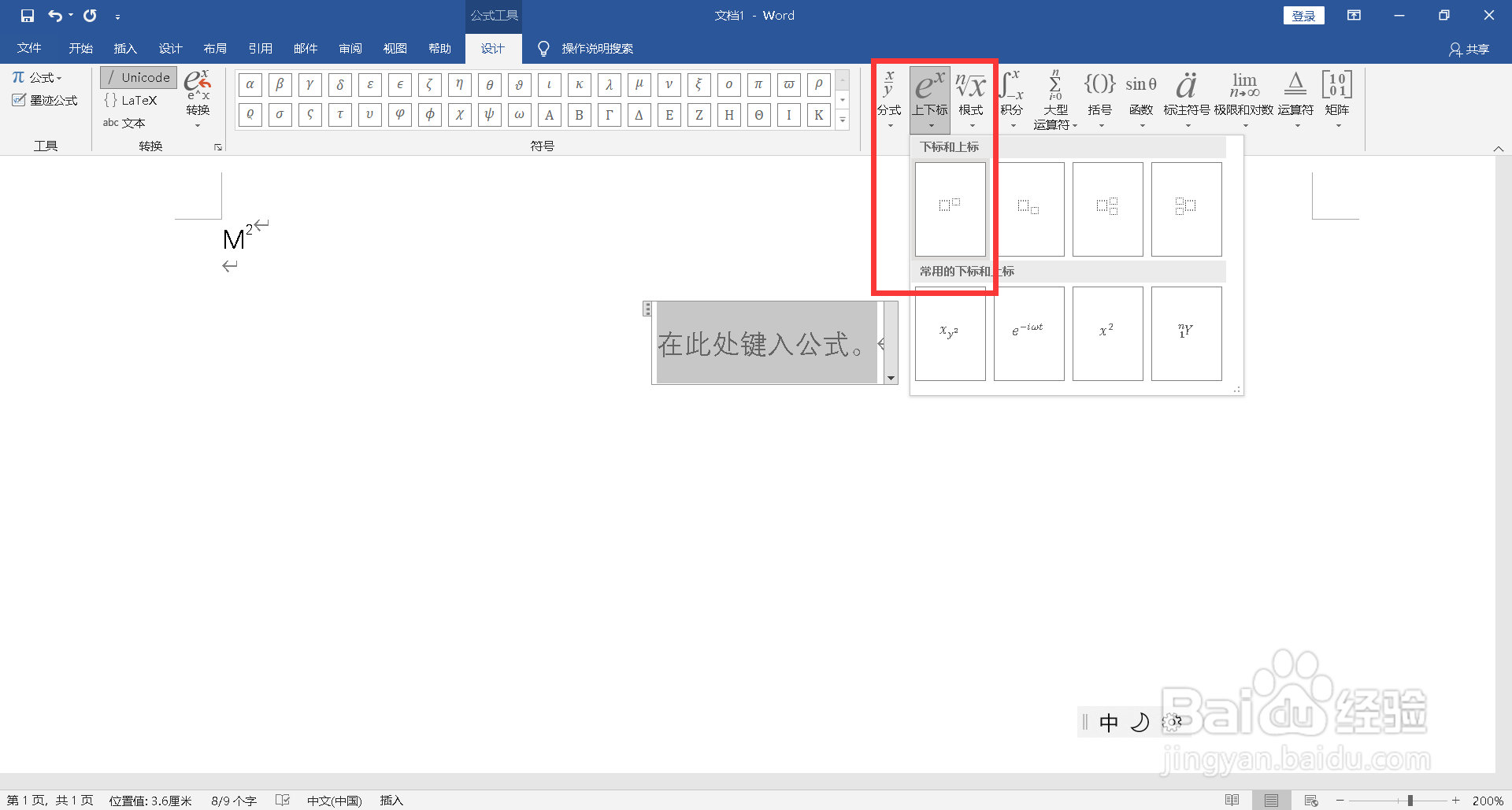Screen dimensions: 1512x810
Task: Switch to Web Layout view in status bar
Action: (x=1311, y=801)
